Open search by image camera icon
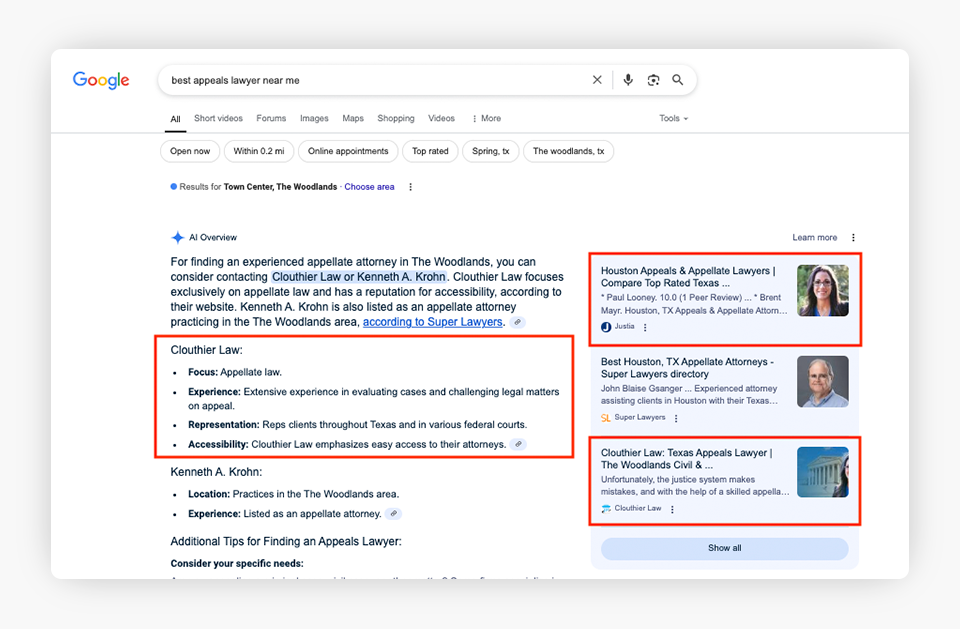The image size is (960, 629). pos(653,80)
